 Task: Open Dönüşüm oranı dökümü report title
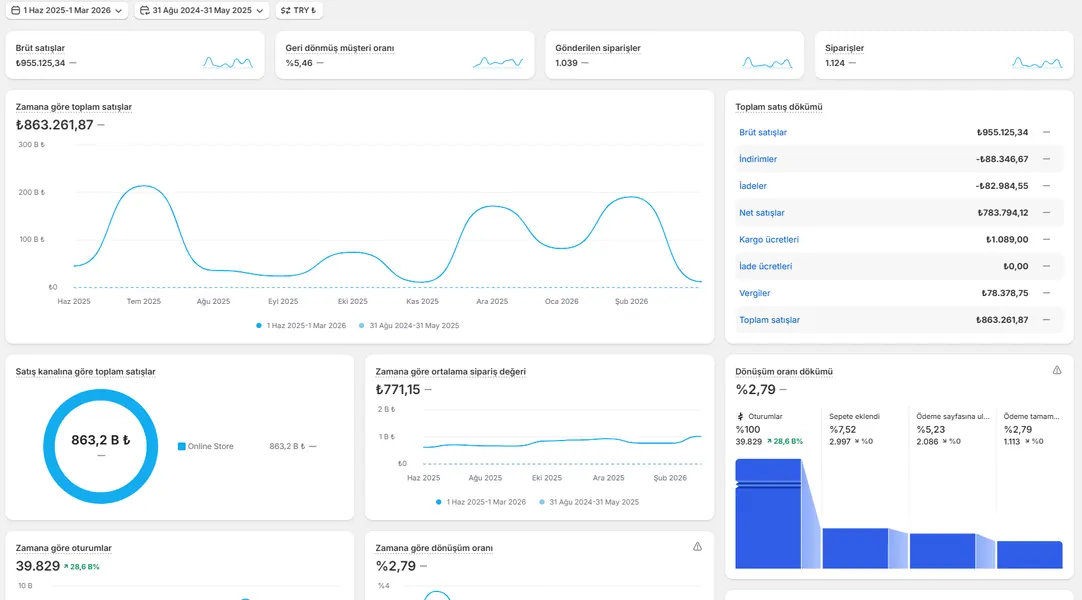784,372
